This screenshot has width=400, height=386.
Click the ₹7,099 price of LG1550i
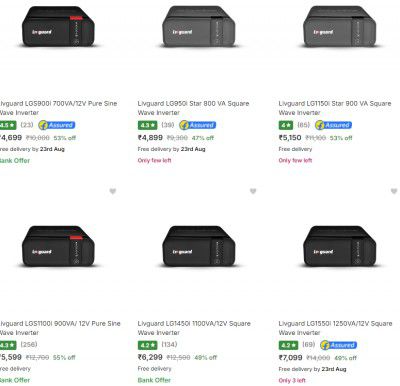point(291,357)
